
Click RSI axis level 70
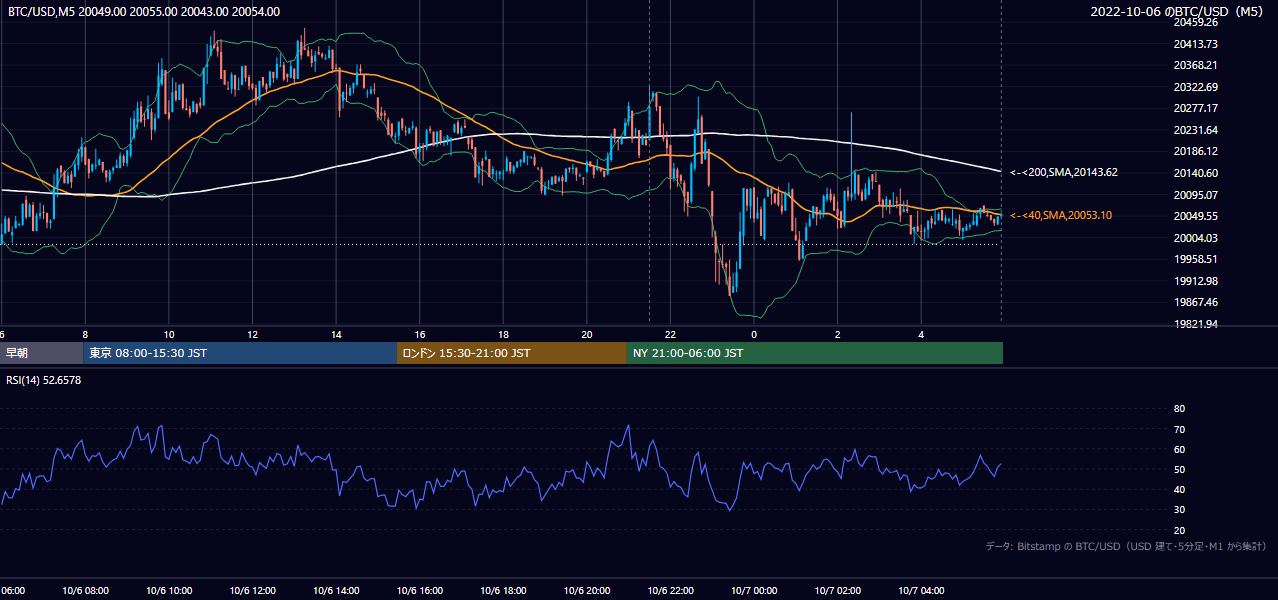point(1180,429)
